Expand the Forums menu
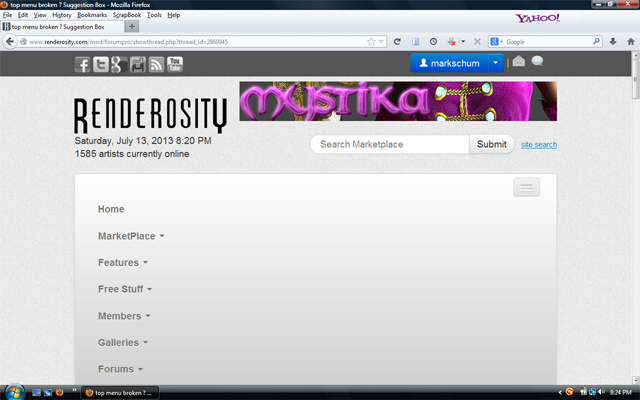 (x=120, y=369)
